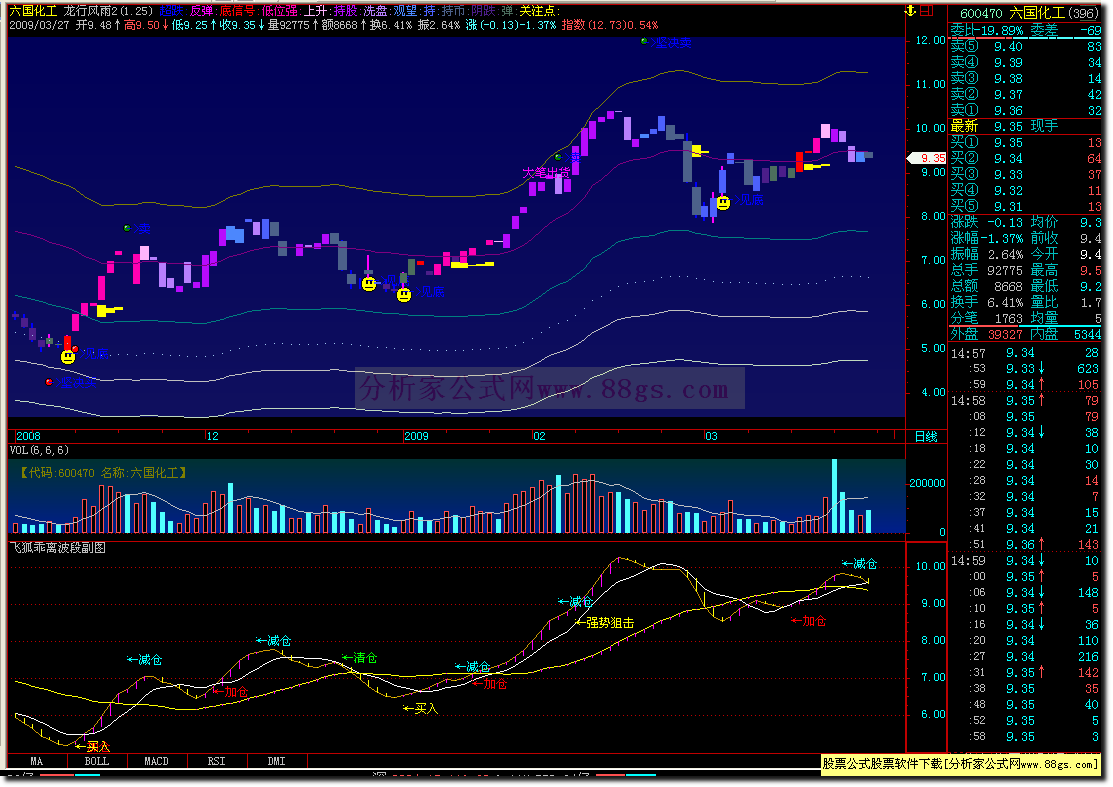Switch to the BOLL indicator tab
Screen dimensions: 1113x787
click(97, 761)
